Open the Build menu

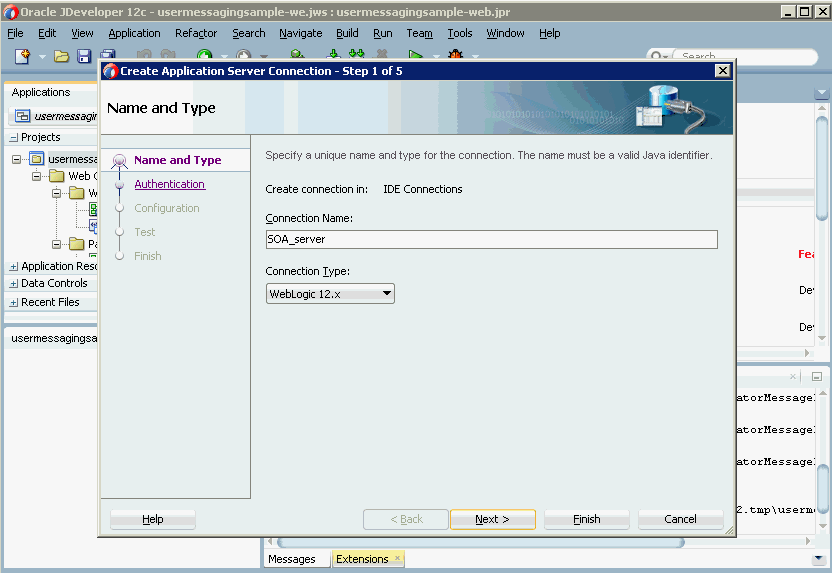347,33
